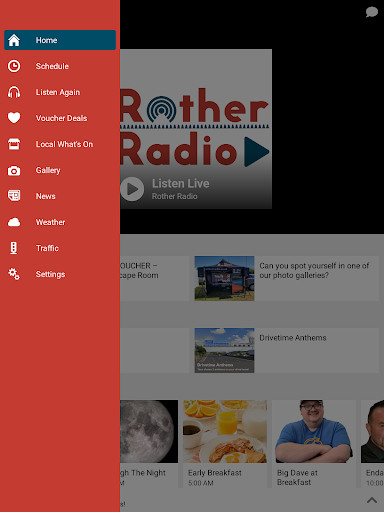This screenshot has width=384, height=512.
Task: Select the News menu label
Action: 46,196
